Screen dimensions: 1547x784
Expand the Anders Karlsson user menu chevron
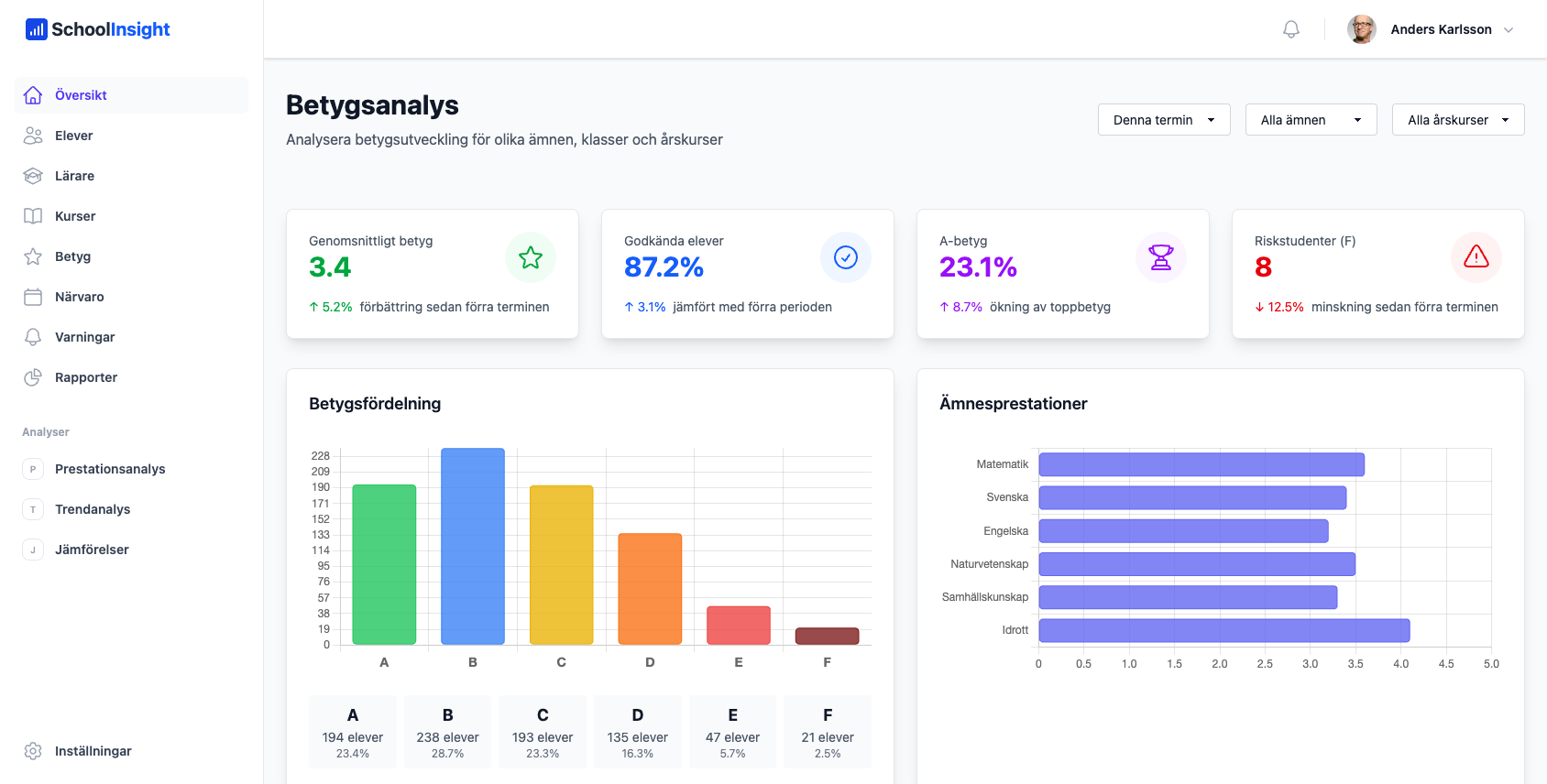[1509, 29]
